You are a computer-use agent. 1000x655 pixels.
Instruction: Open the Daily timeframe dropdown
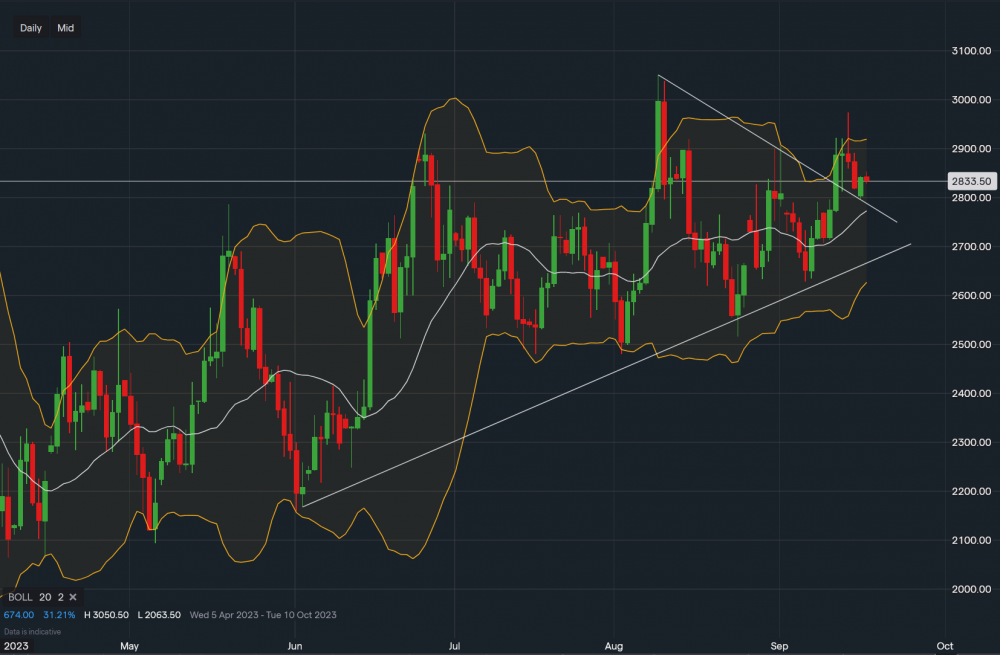point(31,28)
